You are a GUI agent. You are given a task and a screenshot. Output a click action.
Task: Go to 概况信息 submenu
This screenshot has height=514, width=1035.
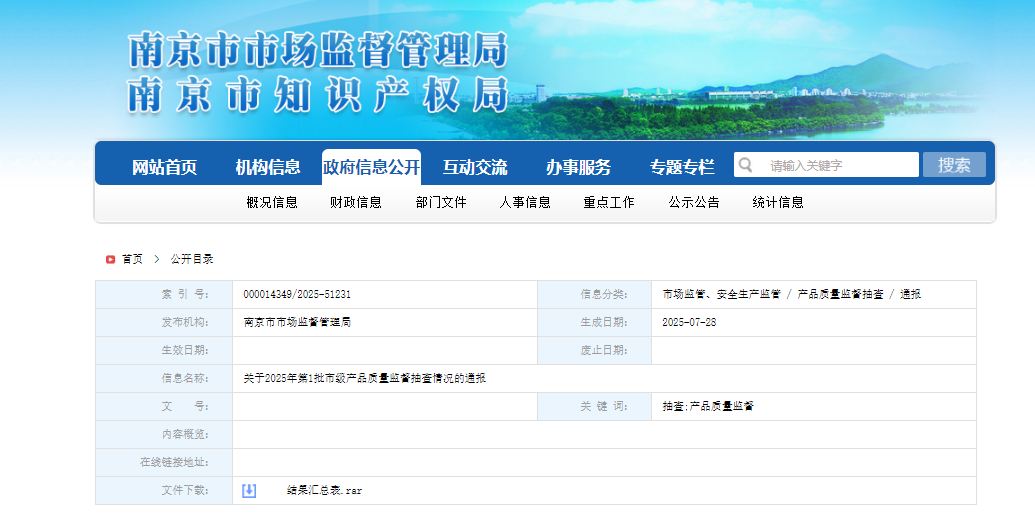[x=272, y=203]
